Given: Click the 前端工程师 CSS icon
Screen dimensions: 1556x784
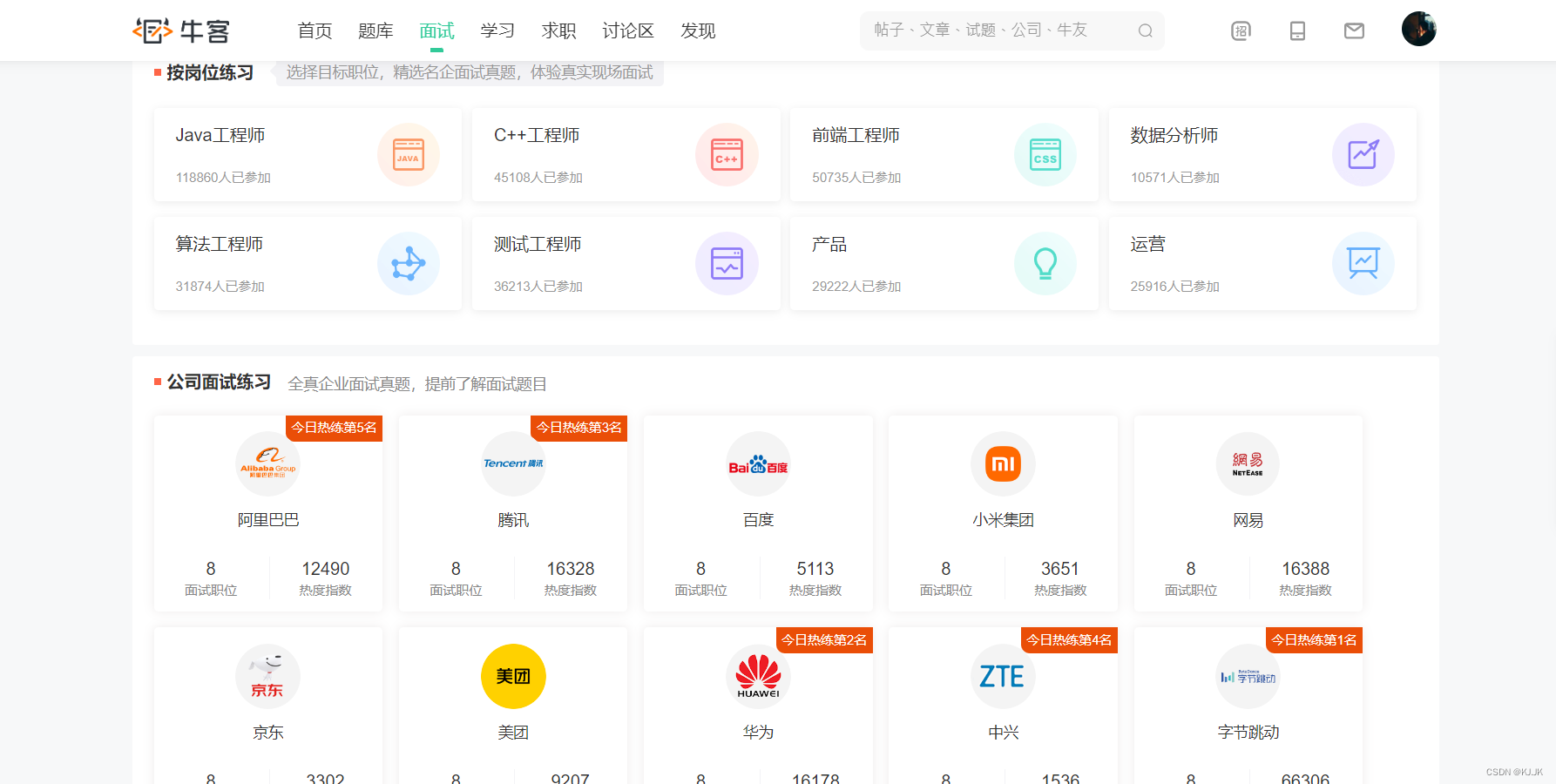Looking at the screenshot, I should click(x=1045, y=154).
